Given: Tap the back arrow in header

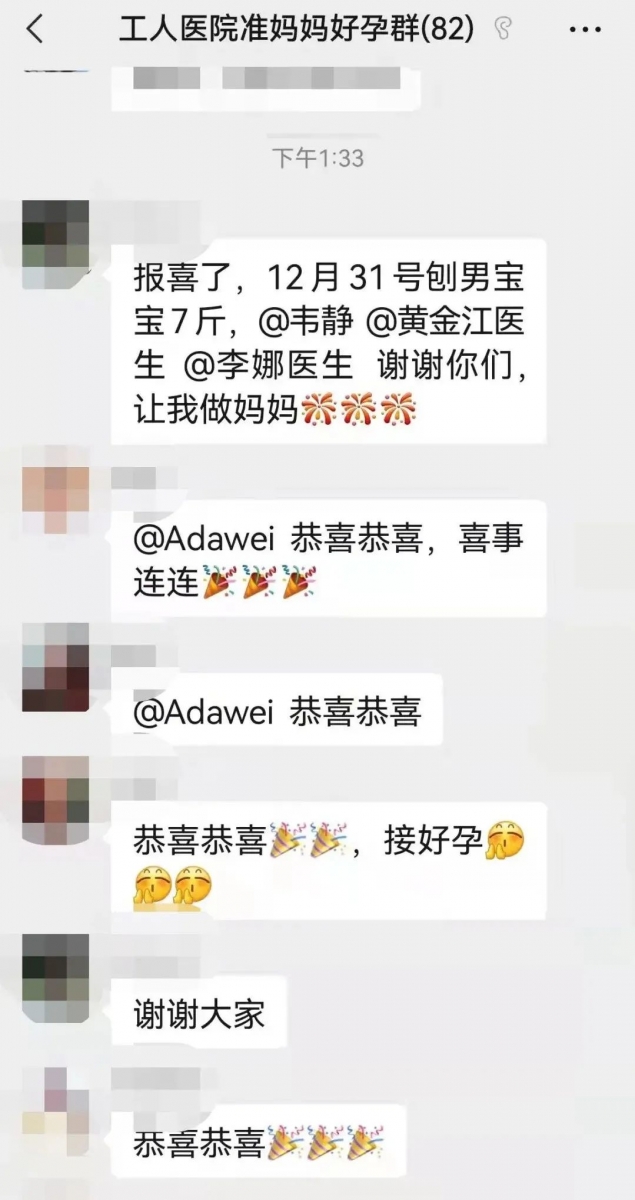Looking at the screenshot, I should [36, 29].
